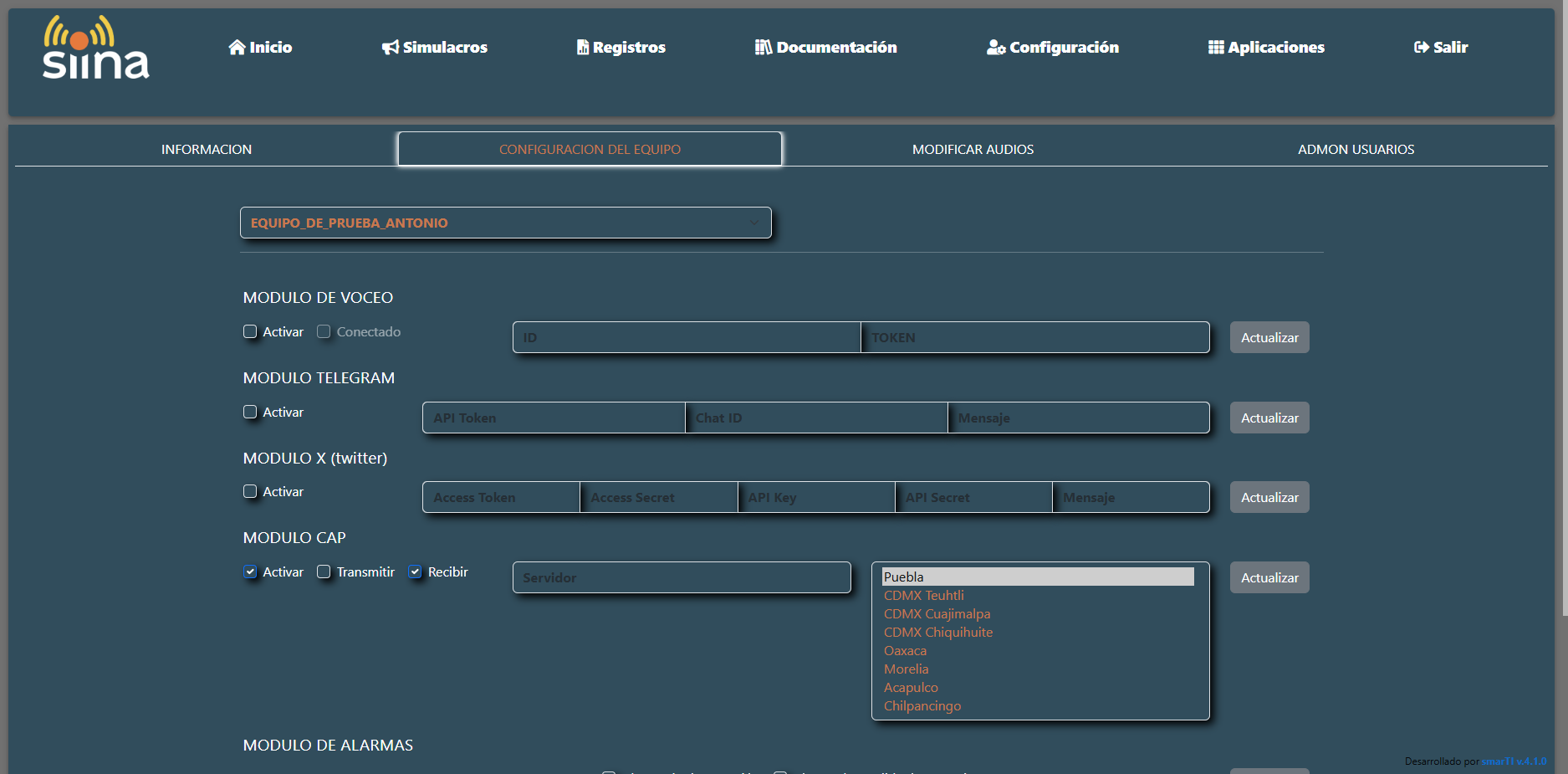Screen dimensions: 1568x774
Task: Activate the MODULO TELEGRAM checkbox
Action: pos(249,412)
